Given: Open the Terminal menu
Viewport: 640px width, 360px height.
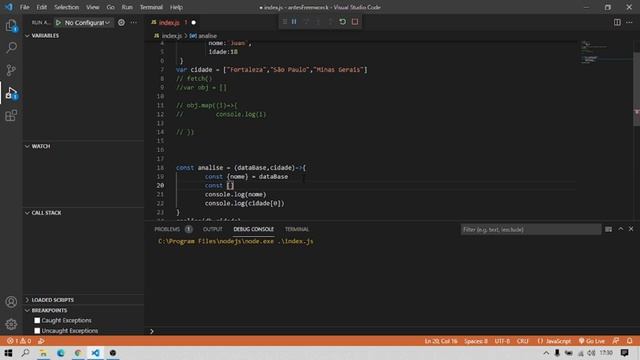Looking at the screenshot, I should (x=151, y=7).
